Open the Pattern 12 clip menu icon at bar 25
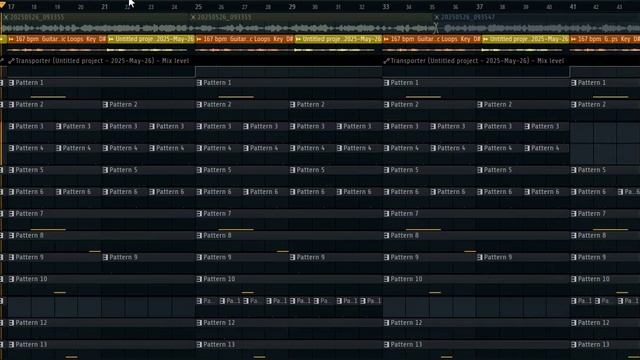 (x=199, y=323)
